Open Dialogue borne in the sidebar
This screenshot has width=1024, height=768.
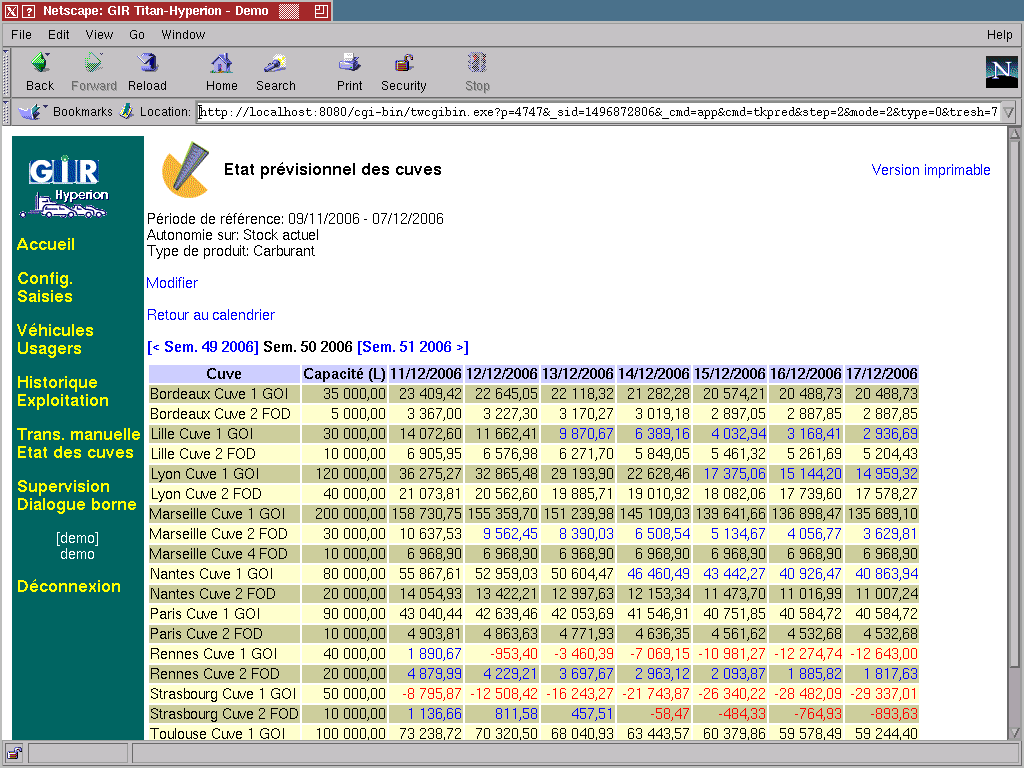point(76,505)
